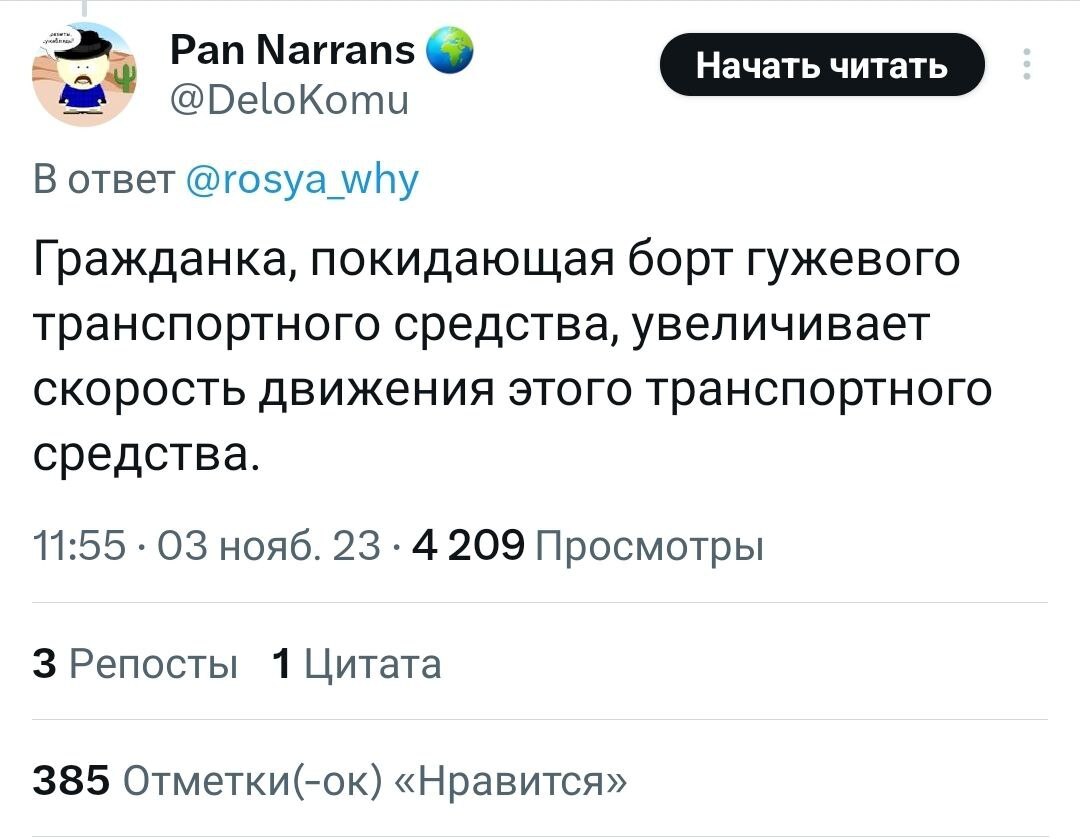
Task: Open the display name Pan Narrans
Action: 294,49
